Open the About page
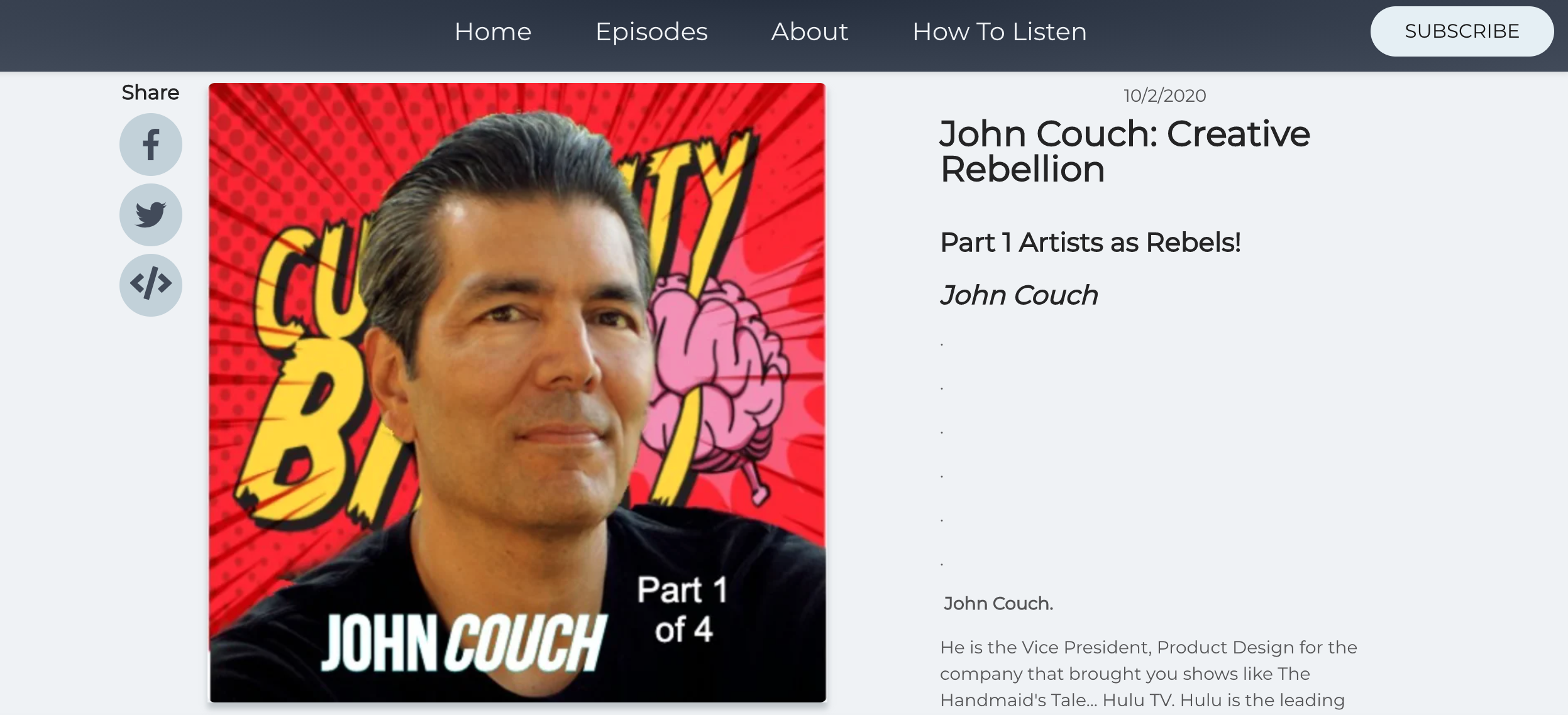 [810, 31]
